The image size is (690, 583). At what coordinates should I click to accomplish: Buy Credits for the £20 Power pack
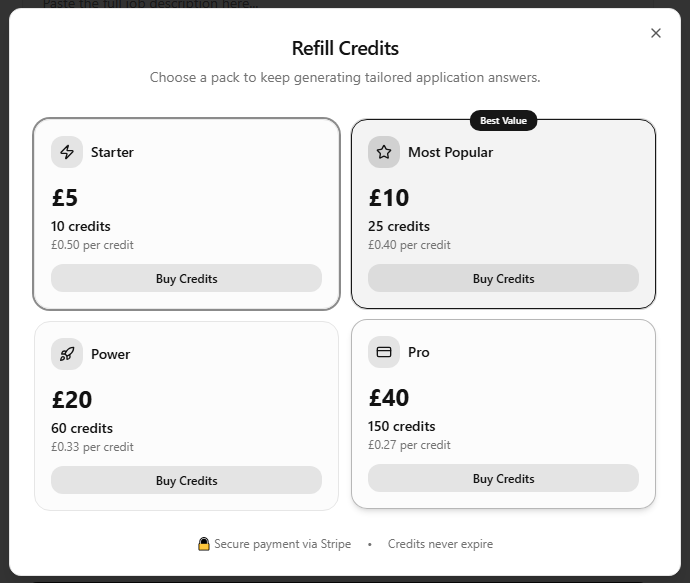click(x=186, y=480)
